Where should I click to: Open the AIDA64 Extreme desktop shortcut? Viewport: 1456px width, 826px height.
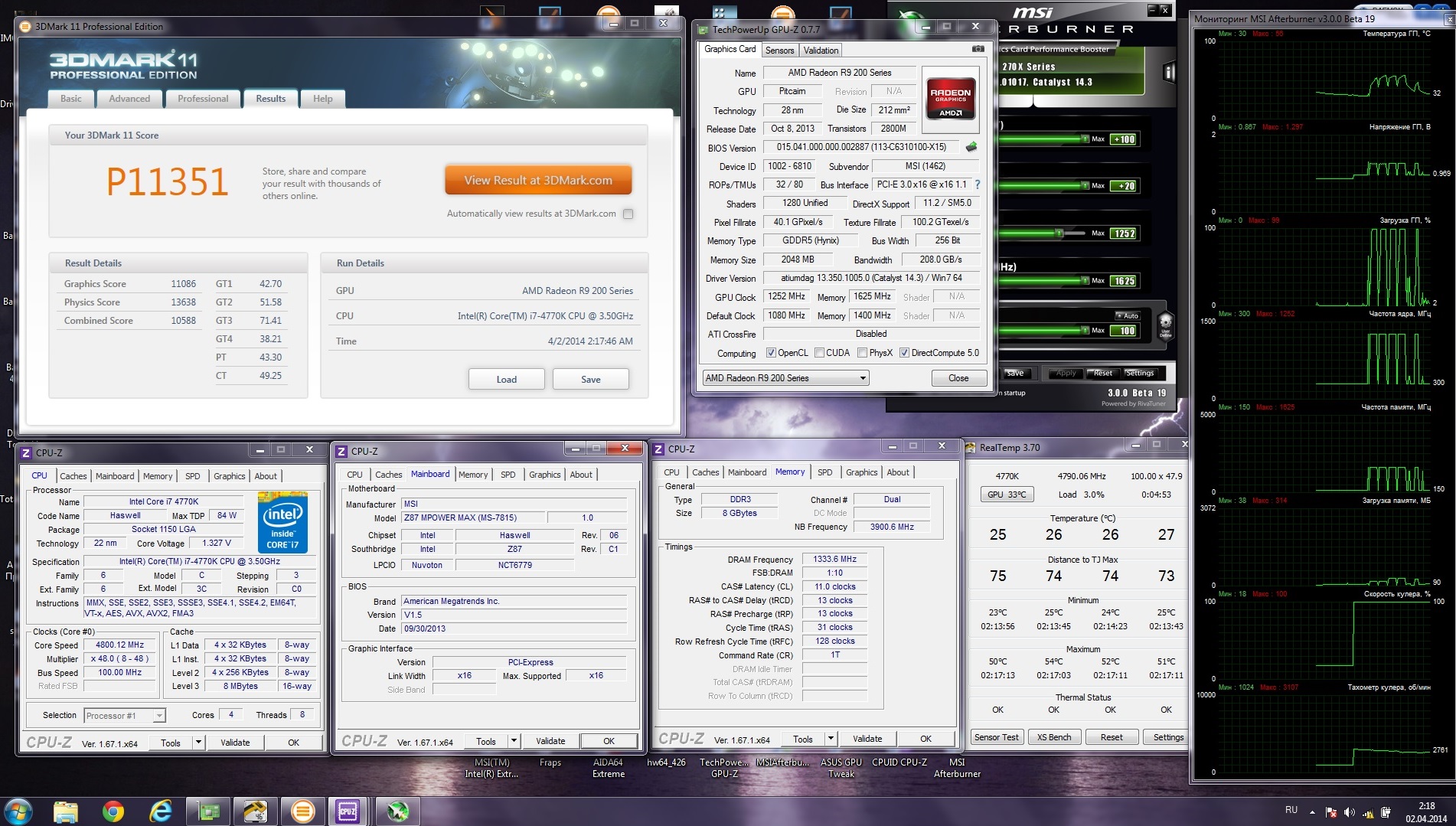coord(609,768)
